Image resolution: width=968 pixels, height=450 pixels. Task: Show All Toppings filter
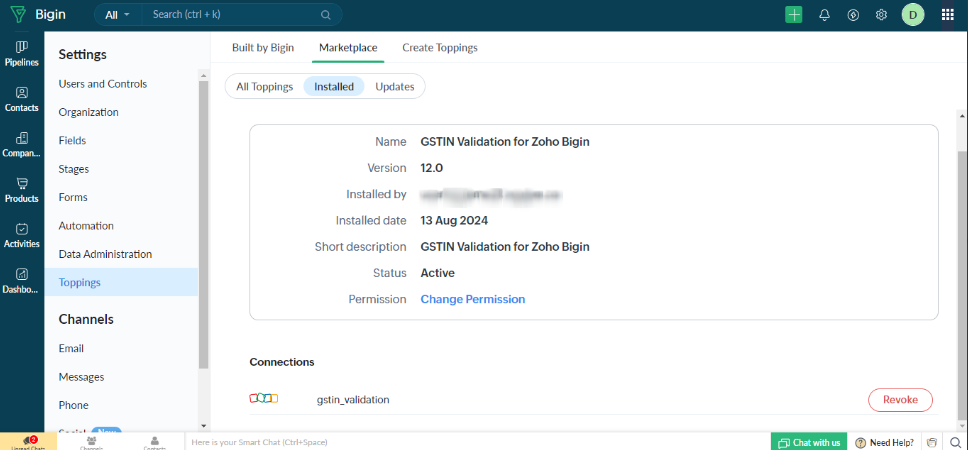click(x=264, y=86)
